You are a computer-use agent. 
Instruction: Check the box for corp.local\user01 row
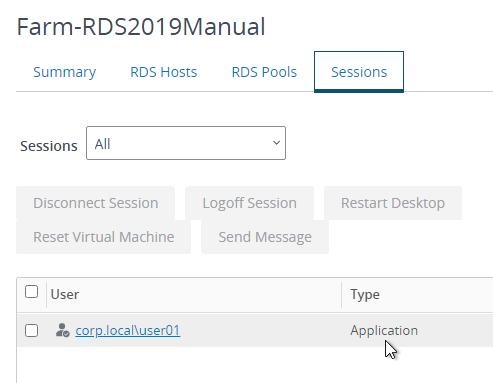click(x=32, y=331)
